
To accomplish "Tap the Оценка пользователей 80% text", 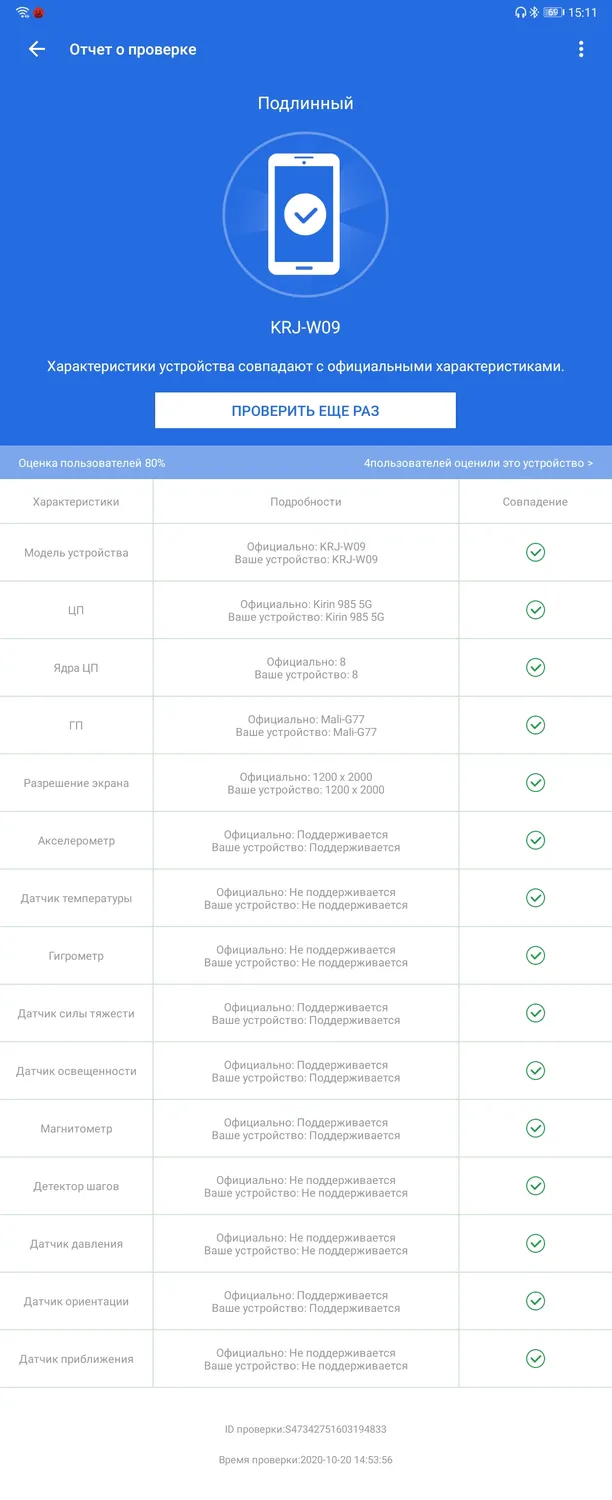I will pos(92,463).
